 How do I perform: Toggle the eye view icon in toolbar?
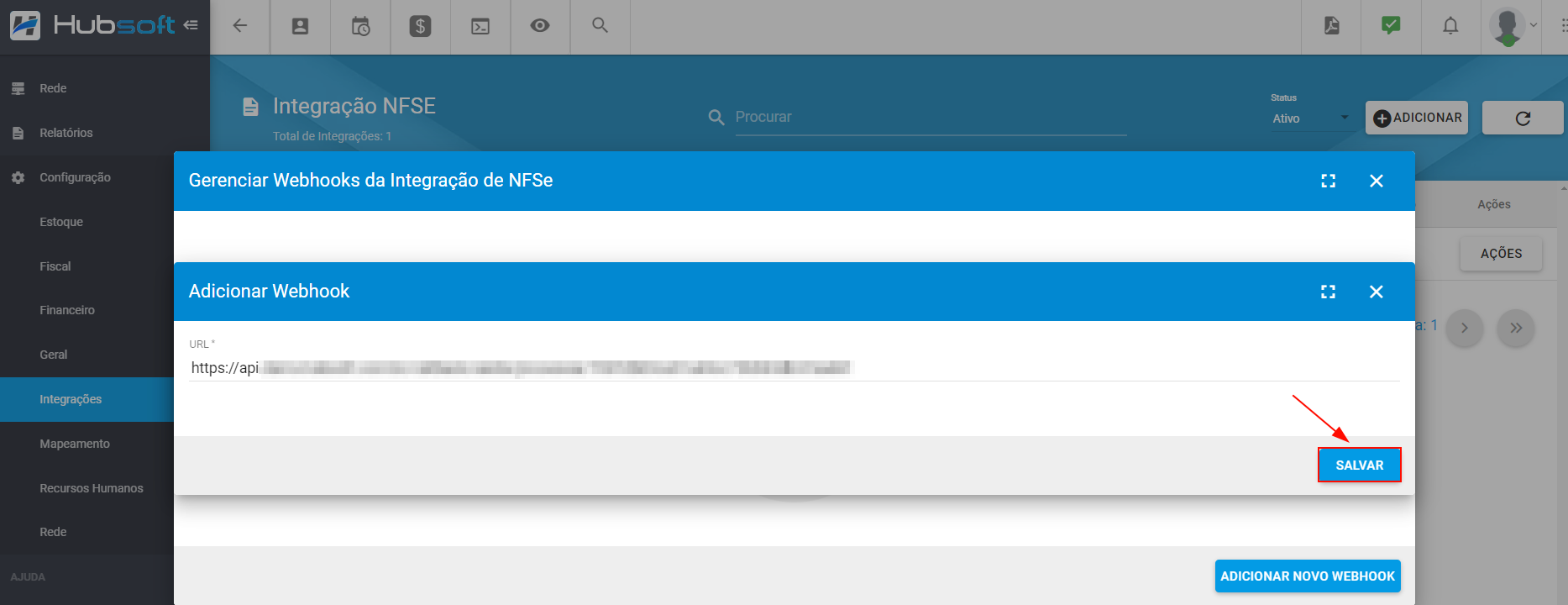(x=540, y=25)
